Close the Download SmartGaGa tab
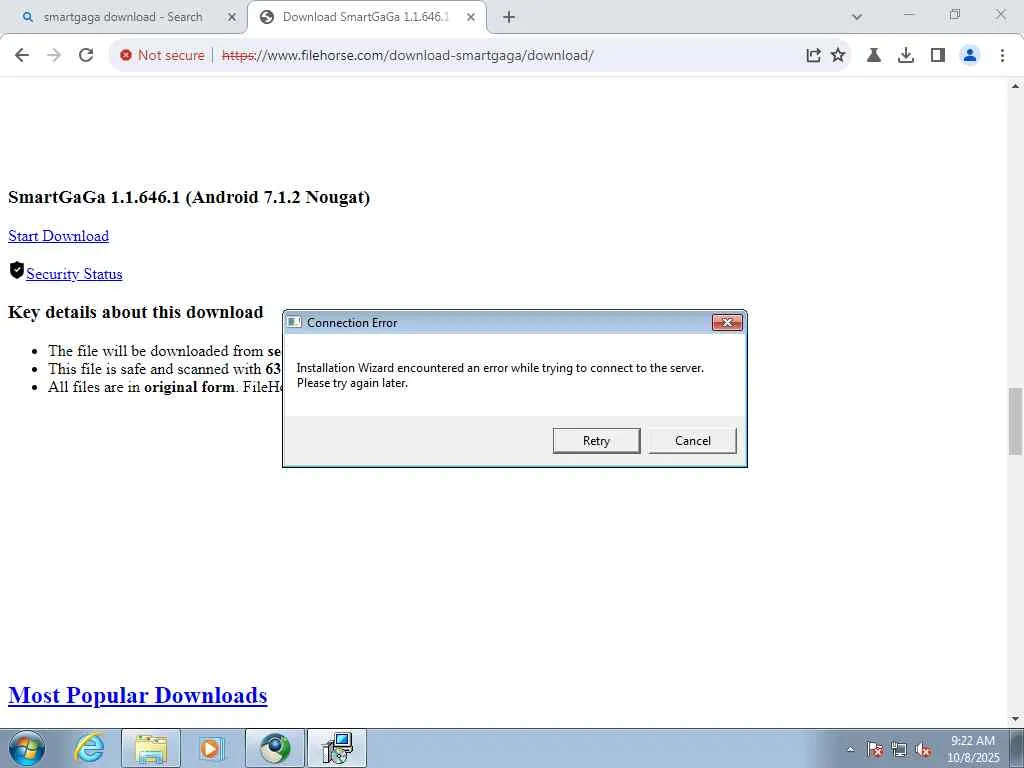The height and width of the screenshot is (768, 1024). pyautogui.click(x=471, y=18)
